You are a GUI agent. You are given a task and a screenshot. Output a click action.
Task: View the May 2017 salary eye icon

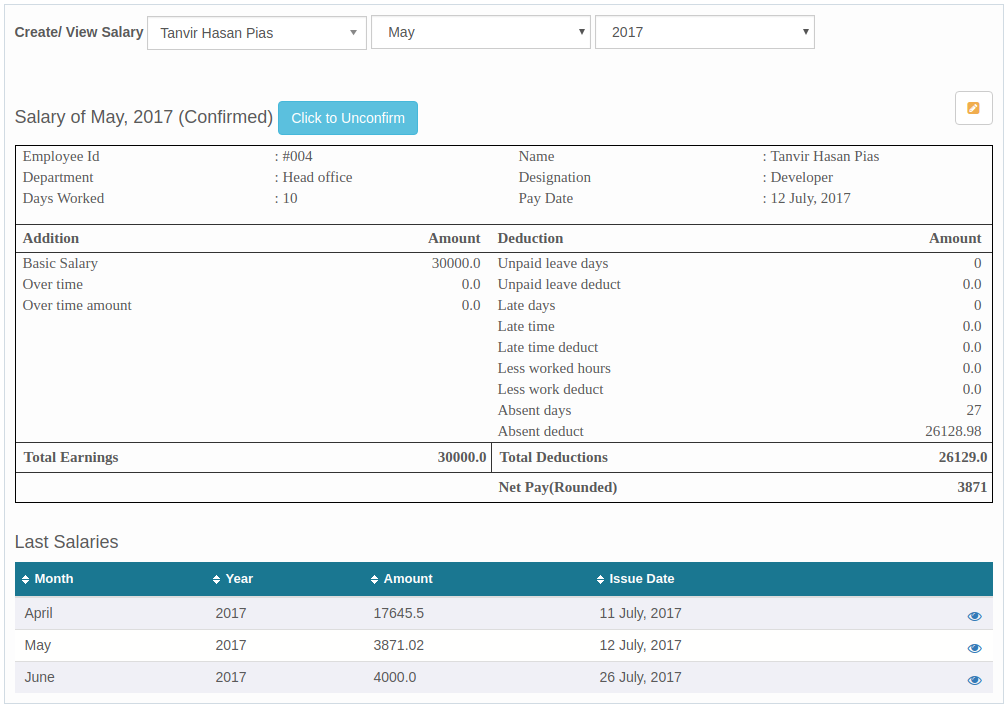(974, 648)
